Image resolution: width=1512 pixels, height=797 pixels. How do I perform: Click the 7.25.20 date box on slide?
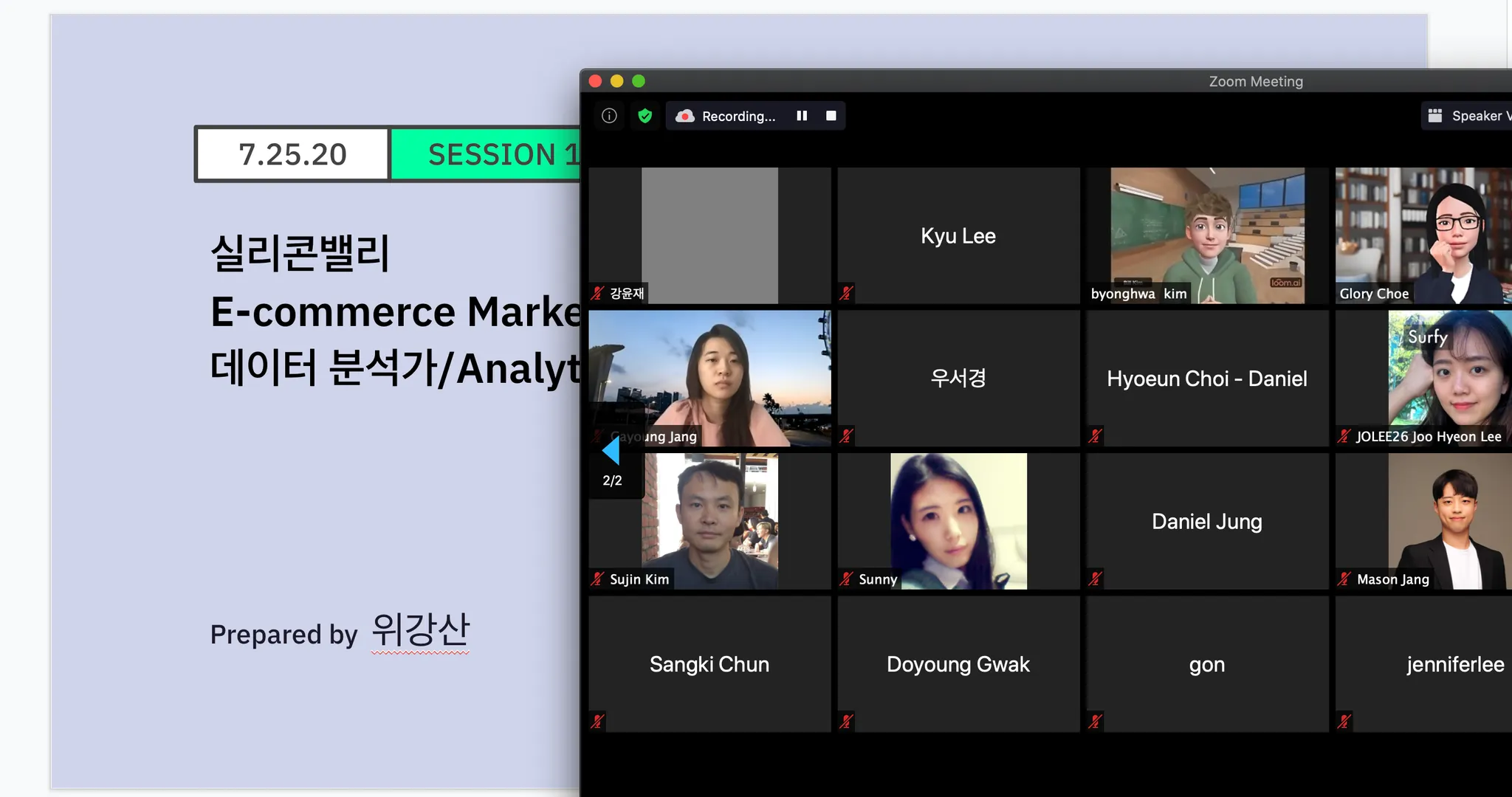point(292,154)
